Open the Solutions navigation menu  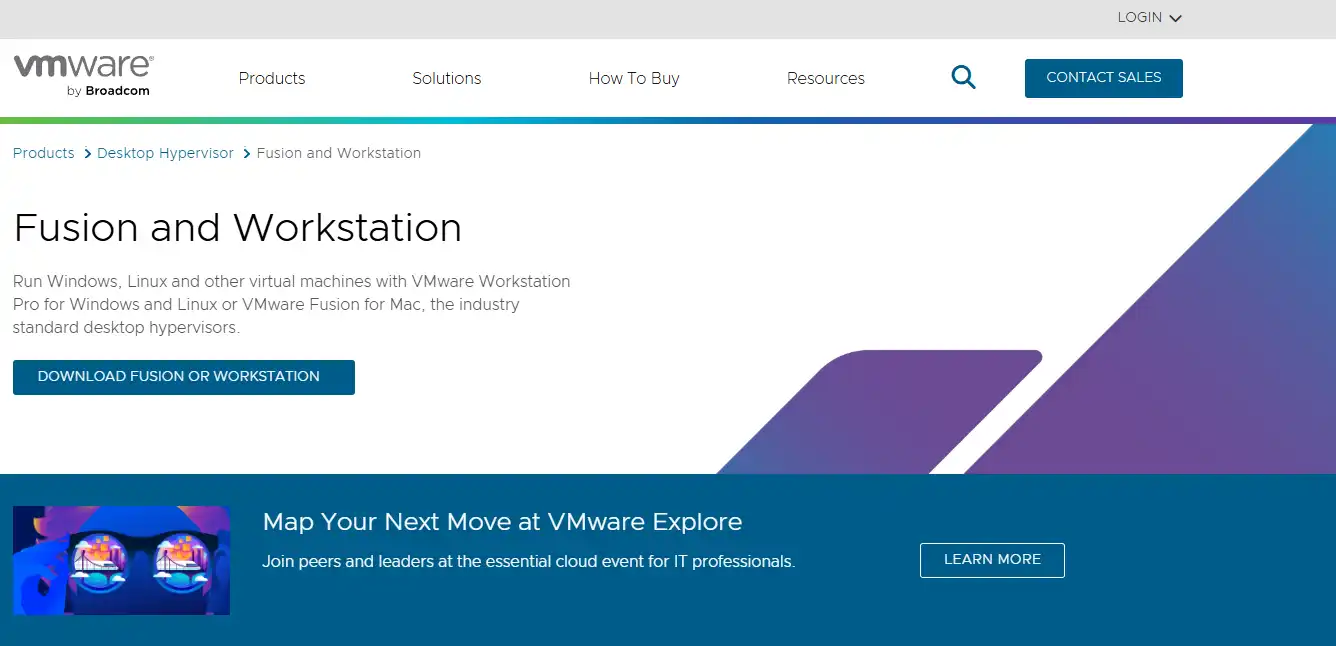[x=447, y=78]
